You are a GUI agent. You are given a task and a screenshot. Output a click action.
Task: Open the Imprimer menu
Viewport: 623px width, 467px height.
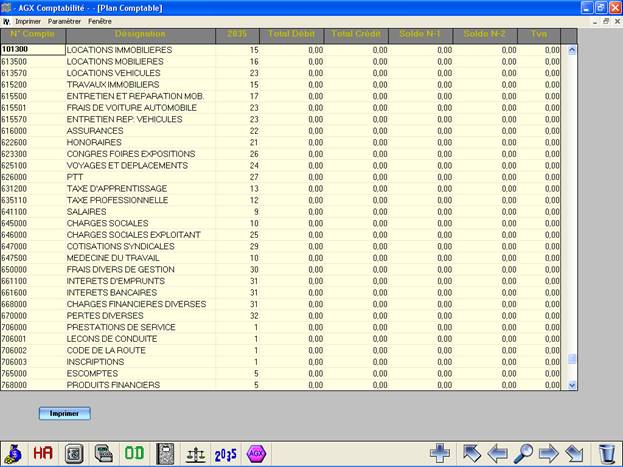[28, 20]
